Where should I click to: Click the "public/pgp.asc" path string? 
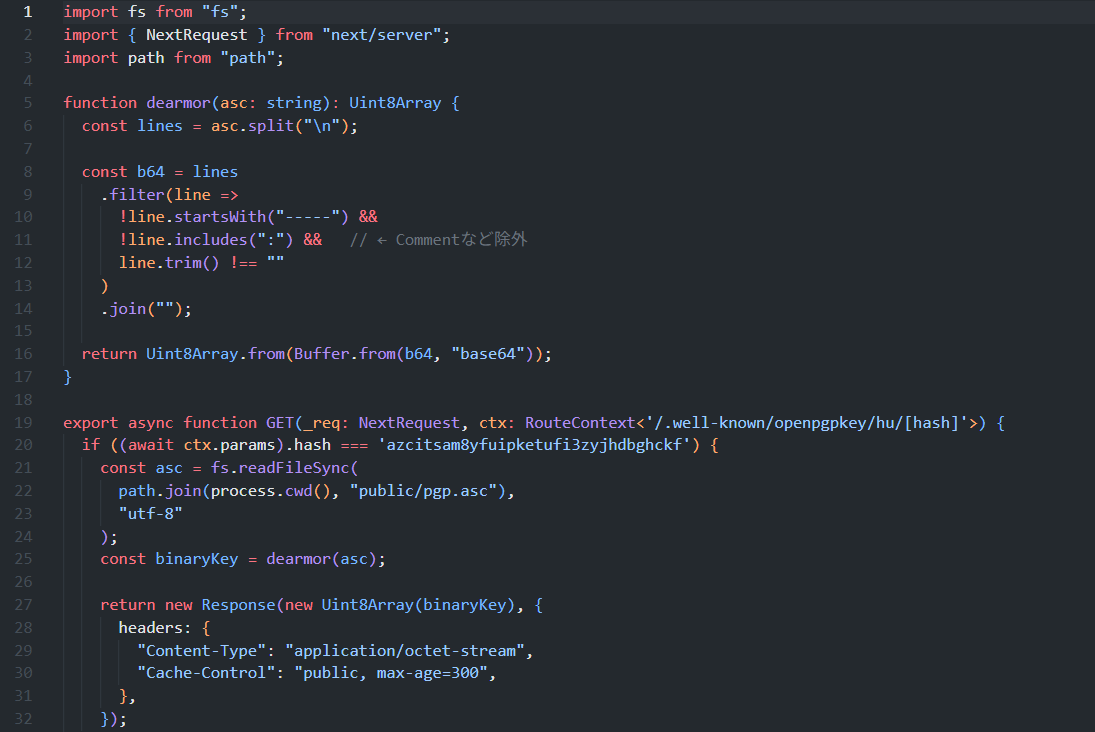coord(423,491)
